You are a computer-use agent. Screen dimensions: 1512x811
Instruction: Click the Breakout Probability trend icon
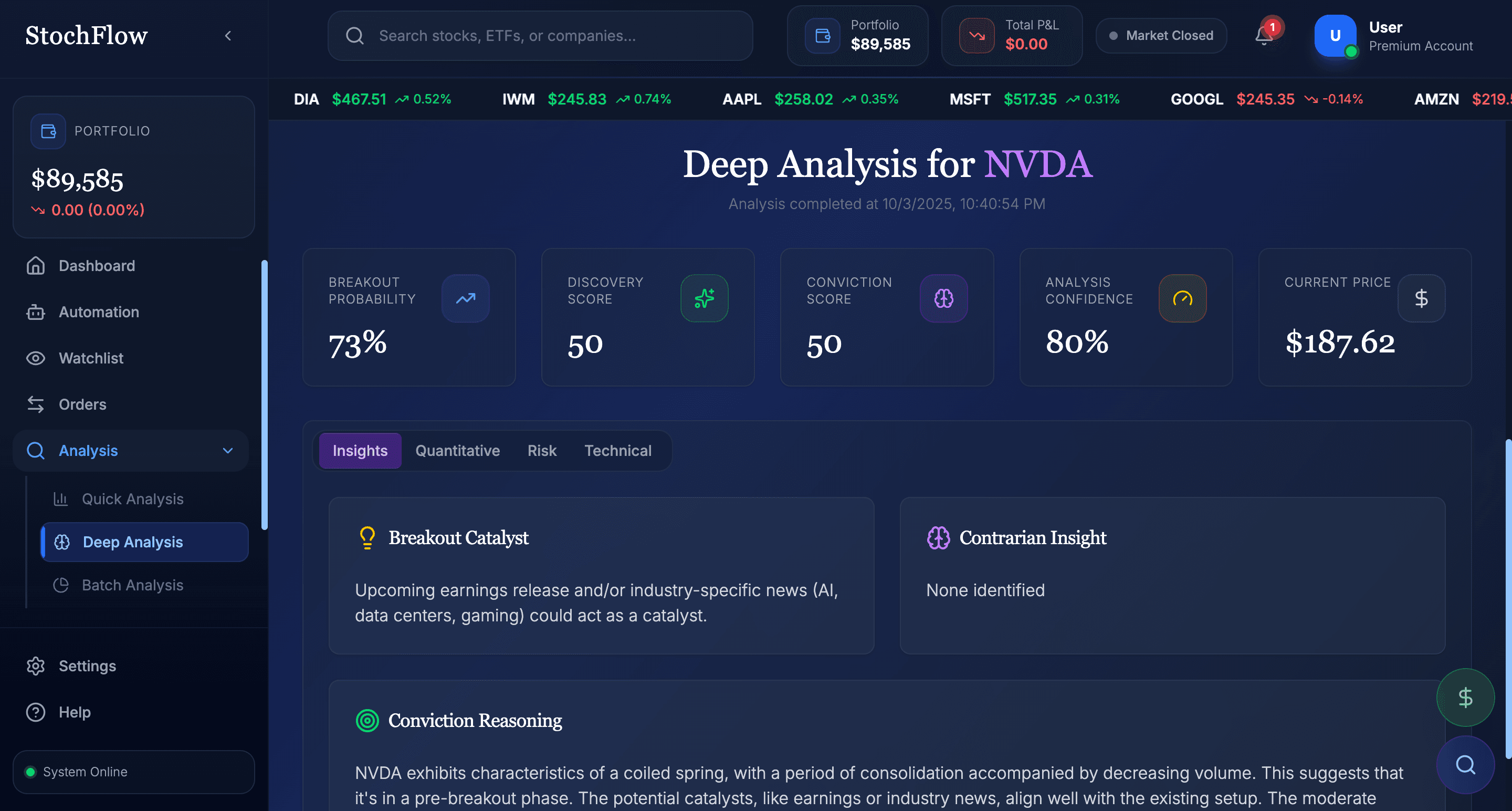pyautogui.click(x=466, y=298)
